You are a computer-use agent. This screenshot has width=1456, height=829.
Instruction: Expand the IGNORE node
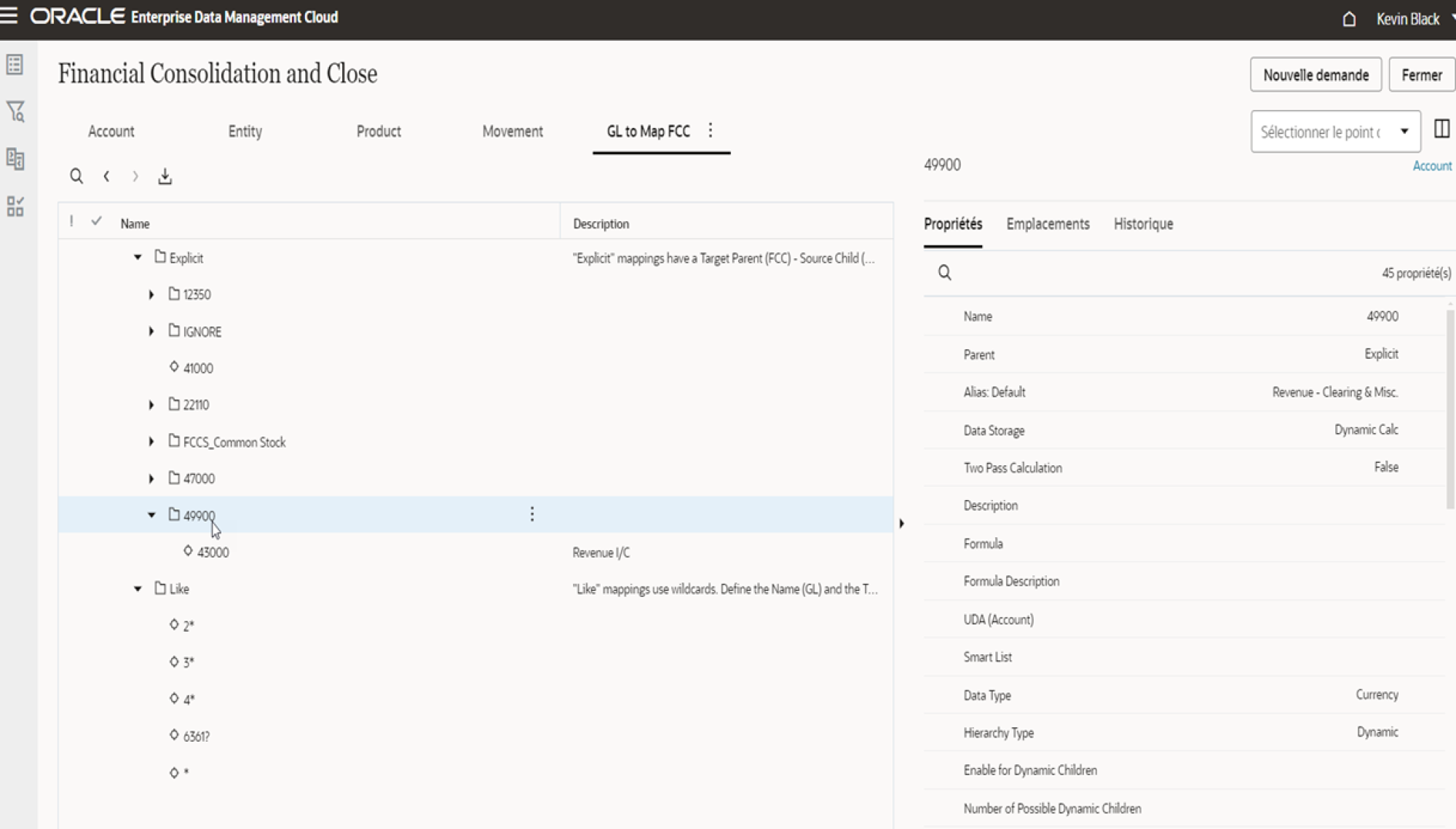coord(151,331)
